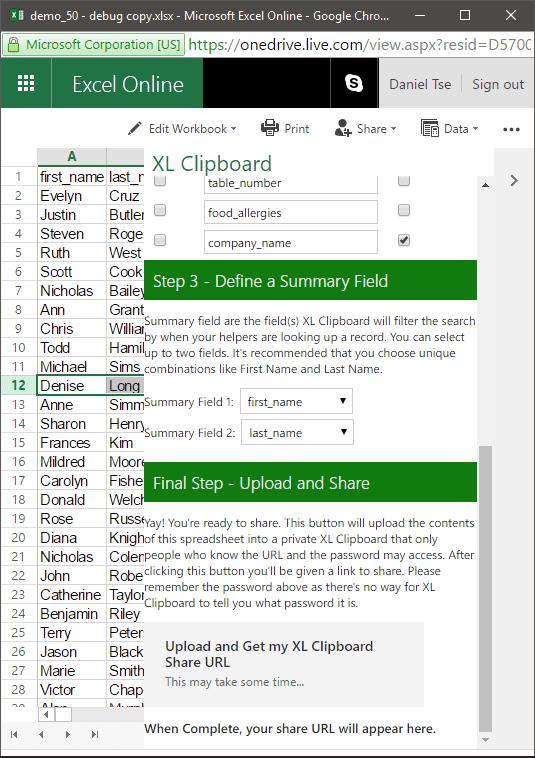Click the secure site padlock icon
Image resolution: width=535 pixels, height=758 pixels.
coord(14,45)
